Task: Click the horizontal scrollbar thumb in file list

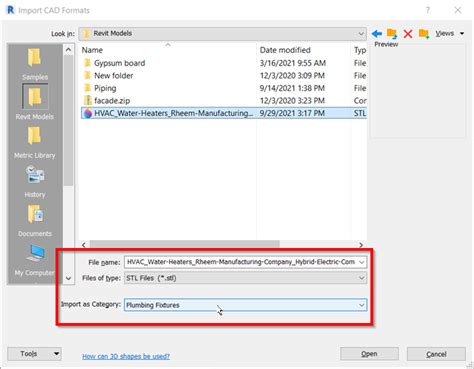Action: coord(184,245)
